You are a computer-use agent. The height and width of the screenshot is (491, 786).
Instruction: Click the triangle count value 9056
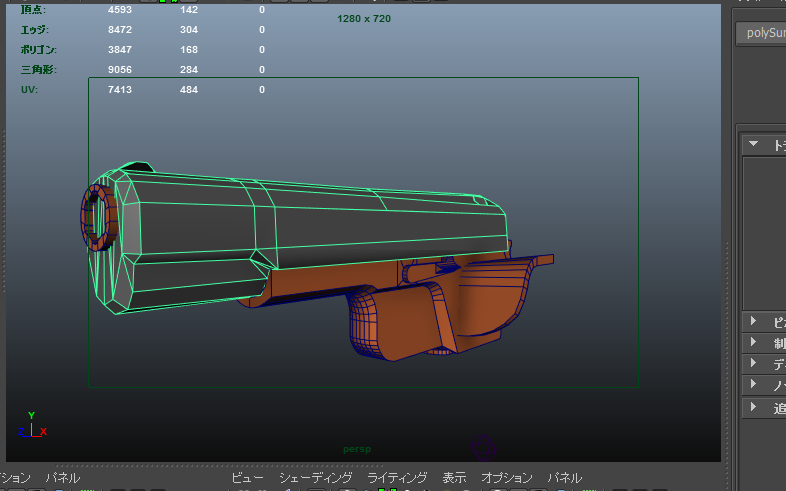120,70
